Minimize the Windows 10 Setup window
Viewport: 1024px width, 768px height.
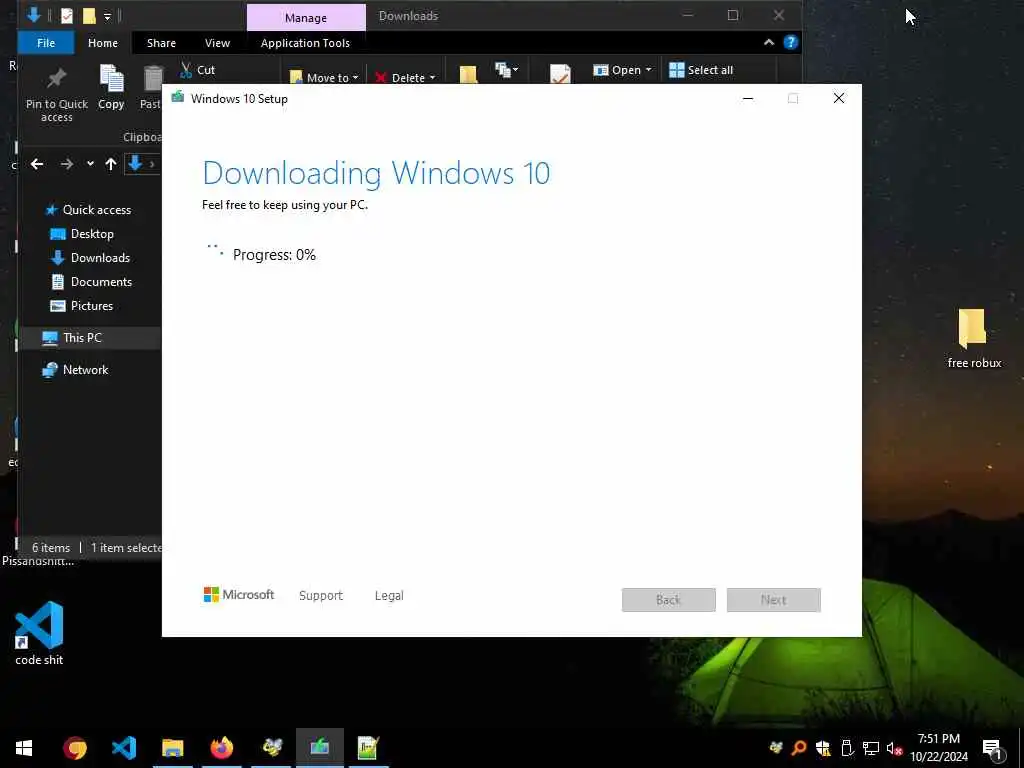pyautogui.click(x=748, y=99)
